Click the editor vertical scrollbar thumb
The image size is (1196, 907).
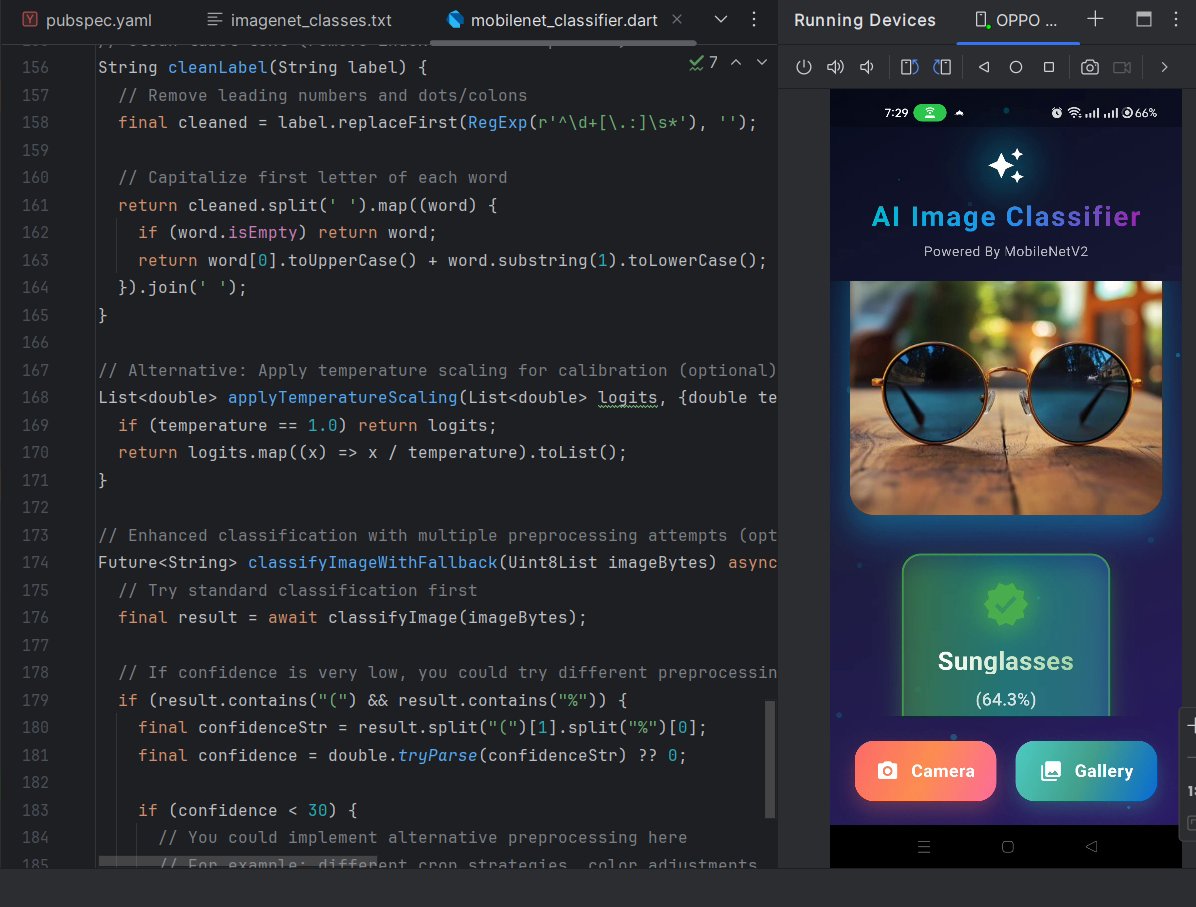pos(770,759)
